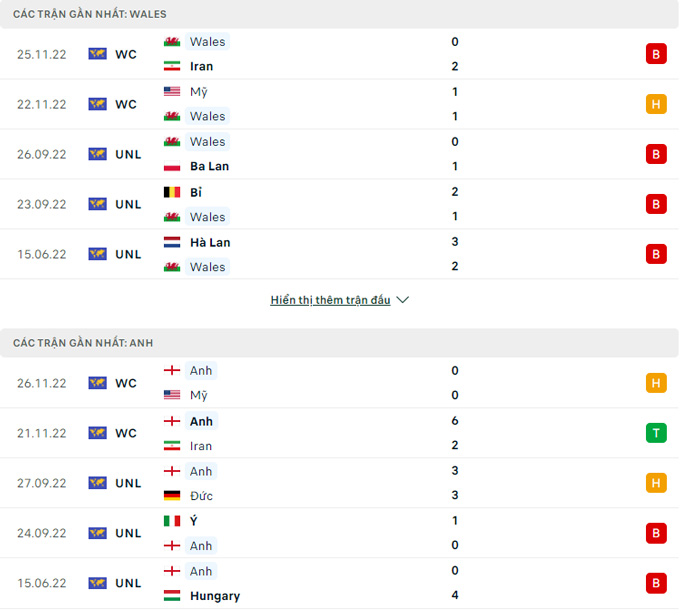Click the red B badge for Anh vs Hungary
The width and height of the screenshot is (680, 615).
tap(656, 583)
